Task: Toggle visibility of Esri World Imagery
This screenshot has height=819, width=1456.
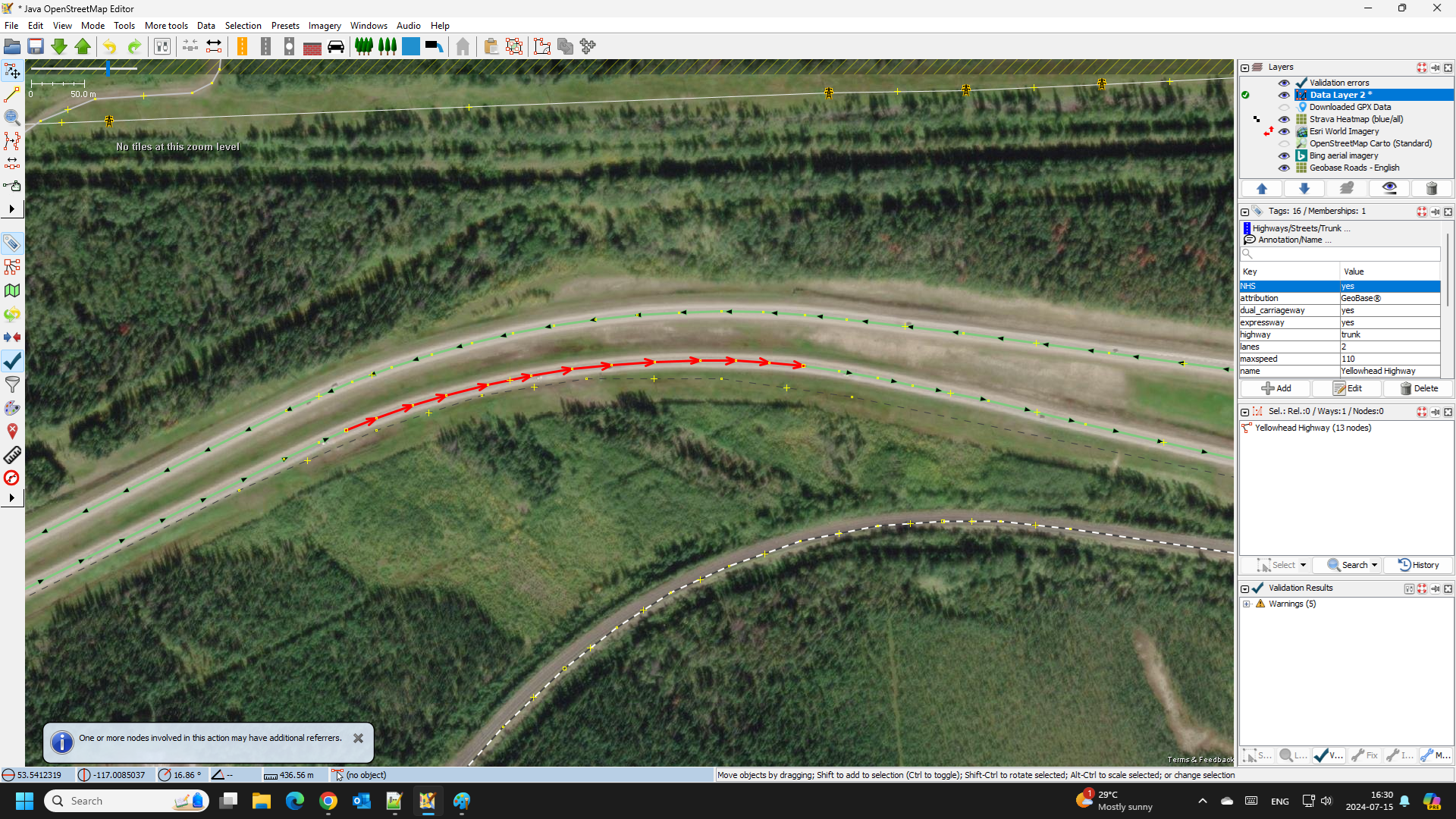Action: click(1283, 131)
